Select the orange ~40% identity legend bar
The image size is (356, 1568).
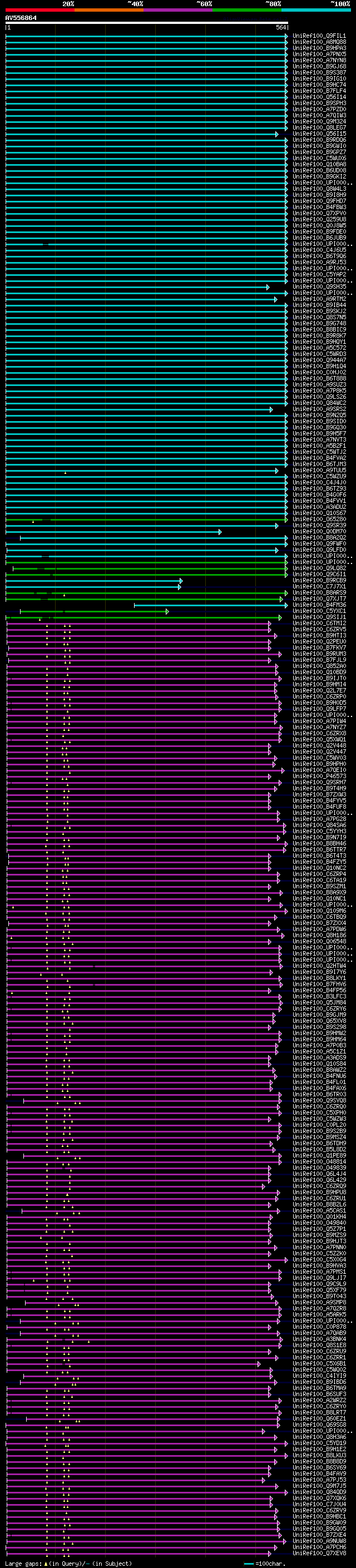coord(109,10)
